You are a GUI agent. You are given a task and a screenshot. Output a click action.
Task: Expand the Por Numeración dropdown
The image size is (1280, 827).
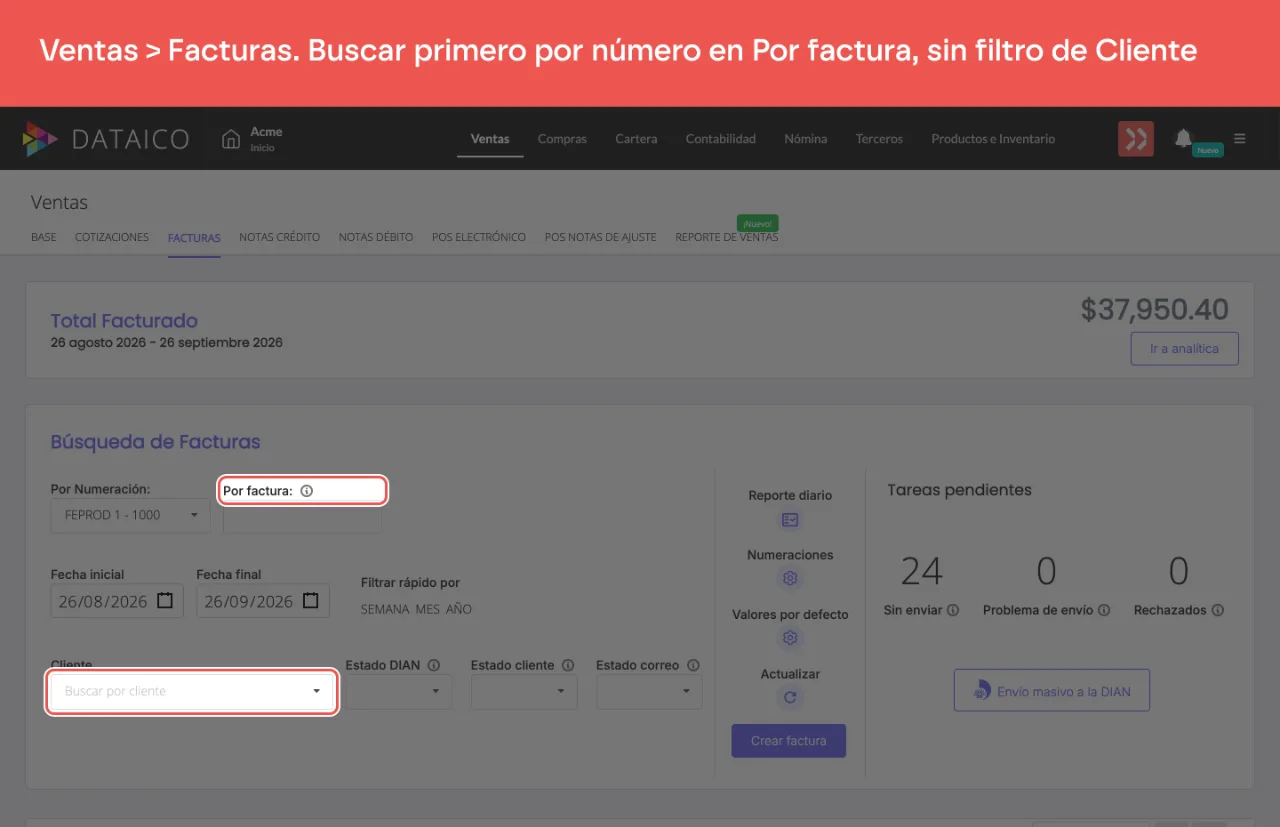(x=131, y=515)
